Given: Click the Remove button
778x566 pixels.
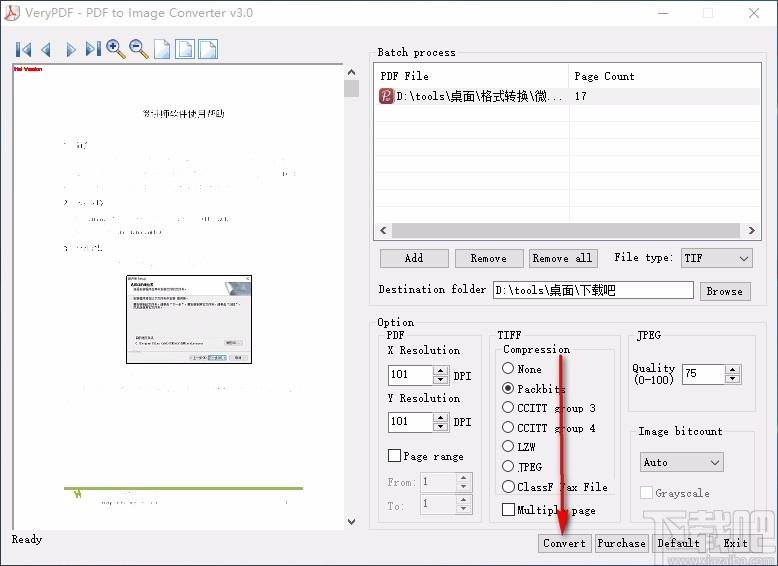Looking at the screenshot, I should tap(489, 258).
